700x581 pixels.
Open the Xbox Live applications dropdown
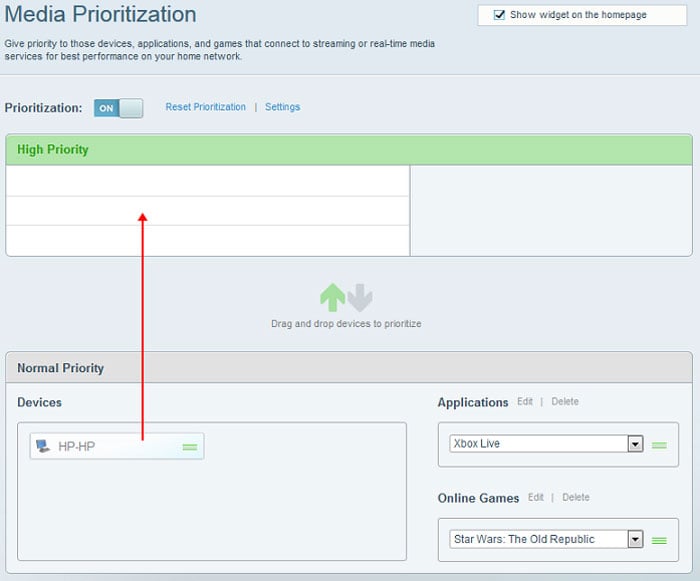coord(634,443)
